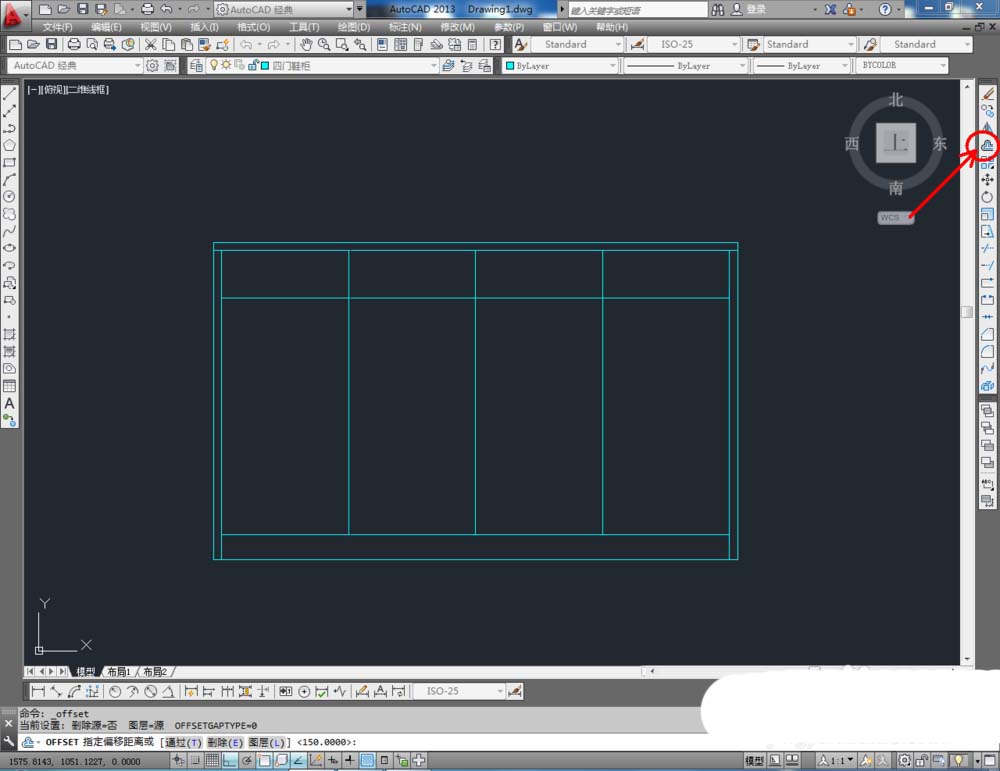Viewport: 1000px width, 771px height.
Task: Open the 绘图(D) menu
Action: click(x=353, y=27)
